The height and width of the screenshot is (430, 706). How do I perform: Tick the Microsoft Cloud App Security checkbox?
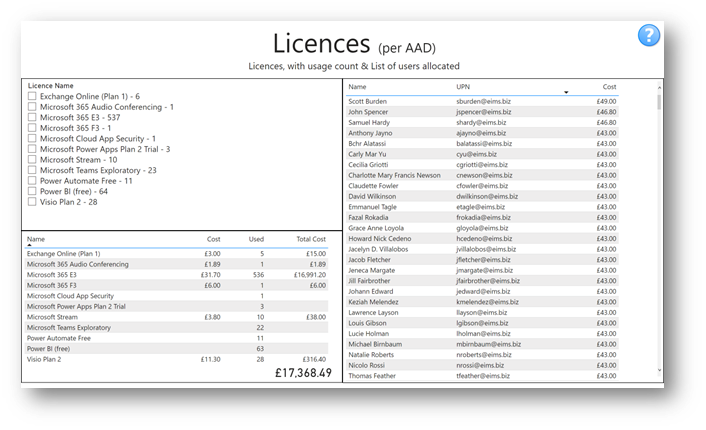32,138
